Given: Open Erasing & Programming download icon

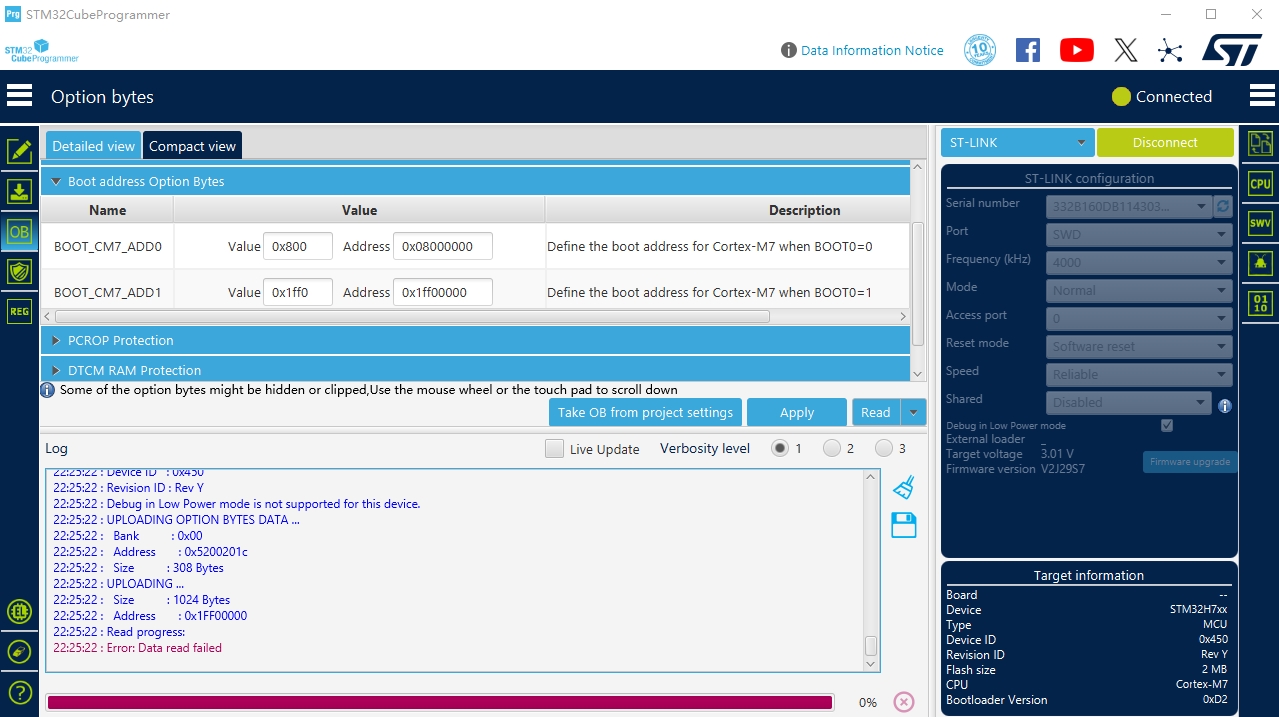Looking at the screenshot, I should [x=19, y=192].
